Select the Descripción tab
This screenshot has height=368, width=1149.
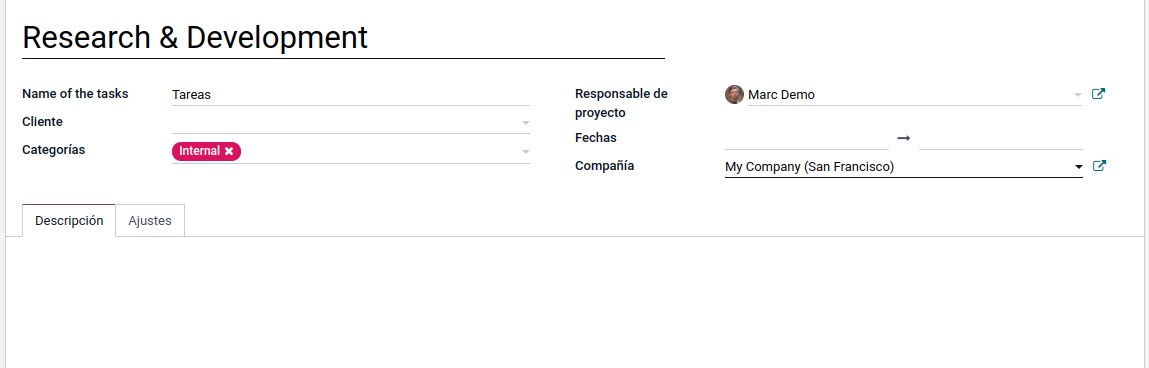[69, 221]
